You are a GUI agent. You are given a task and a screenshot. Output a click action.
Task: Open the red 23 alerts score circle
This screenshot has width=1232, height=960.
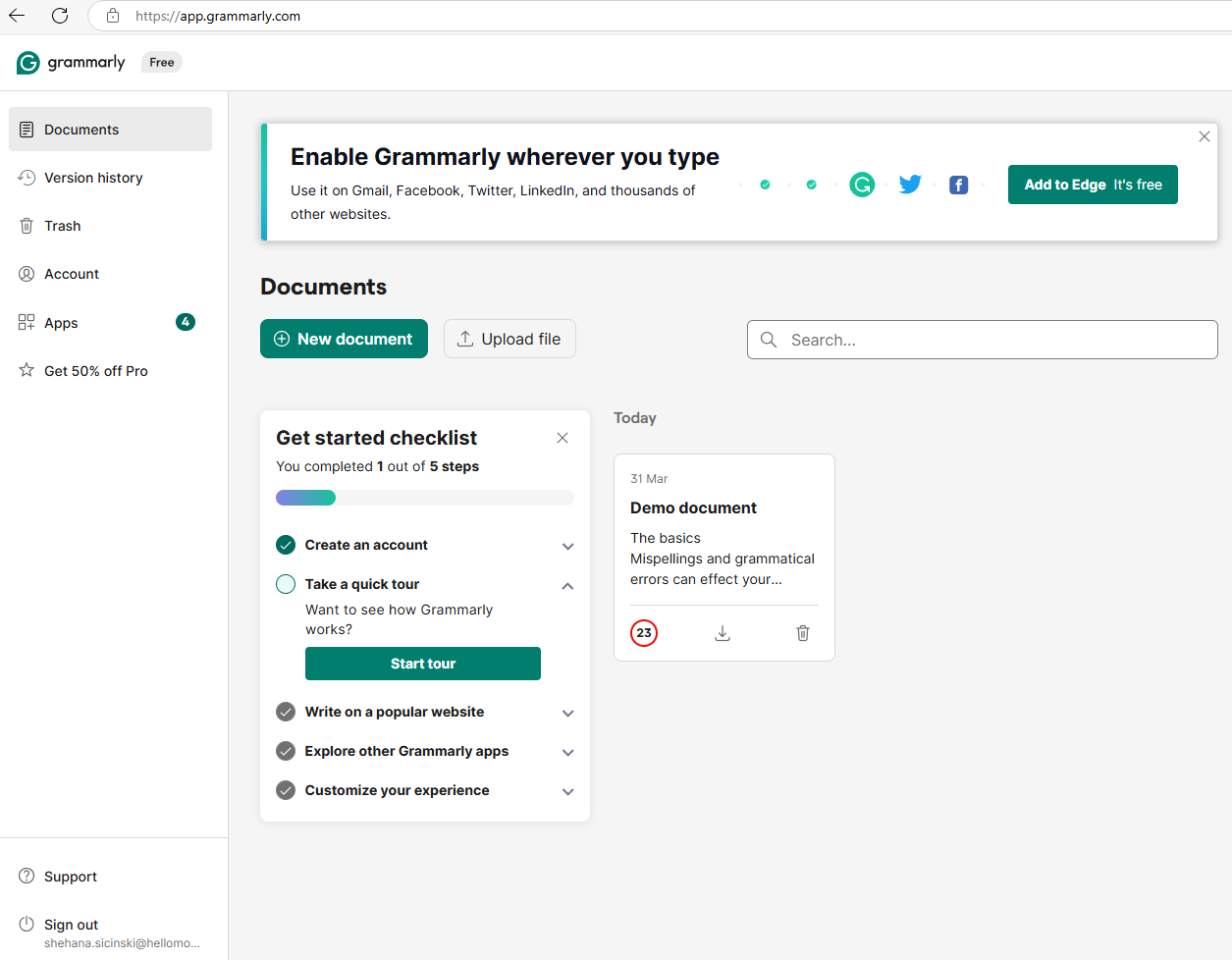click(644, 633)
